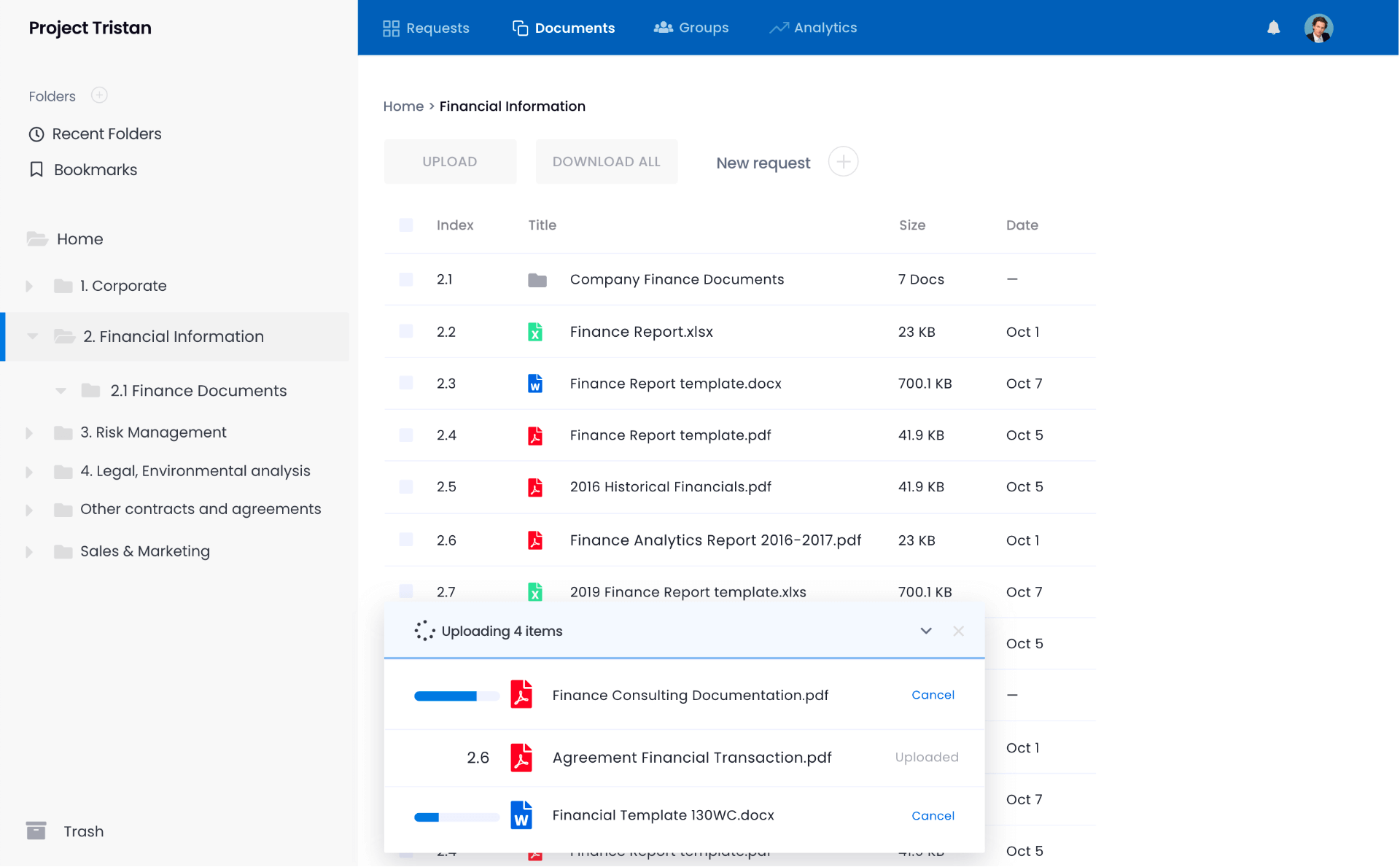The width and height of the screenshot is (1400, 867).
Task: Check the select-all checkbox in header row
Action: click(406, 225)
